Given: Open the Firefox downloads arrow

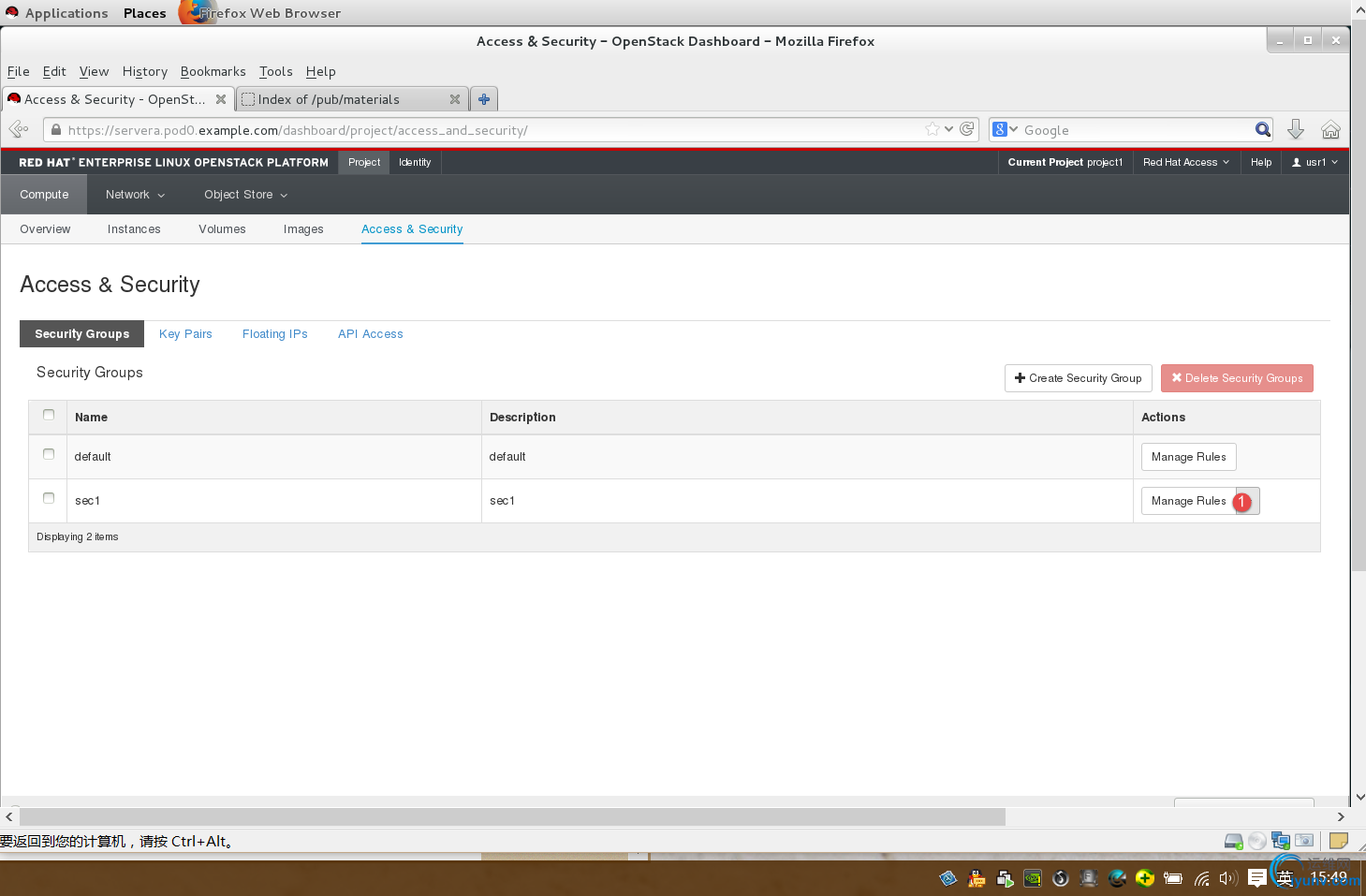Looking at the screenshot, I should [1296, 129].
